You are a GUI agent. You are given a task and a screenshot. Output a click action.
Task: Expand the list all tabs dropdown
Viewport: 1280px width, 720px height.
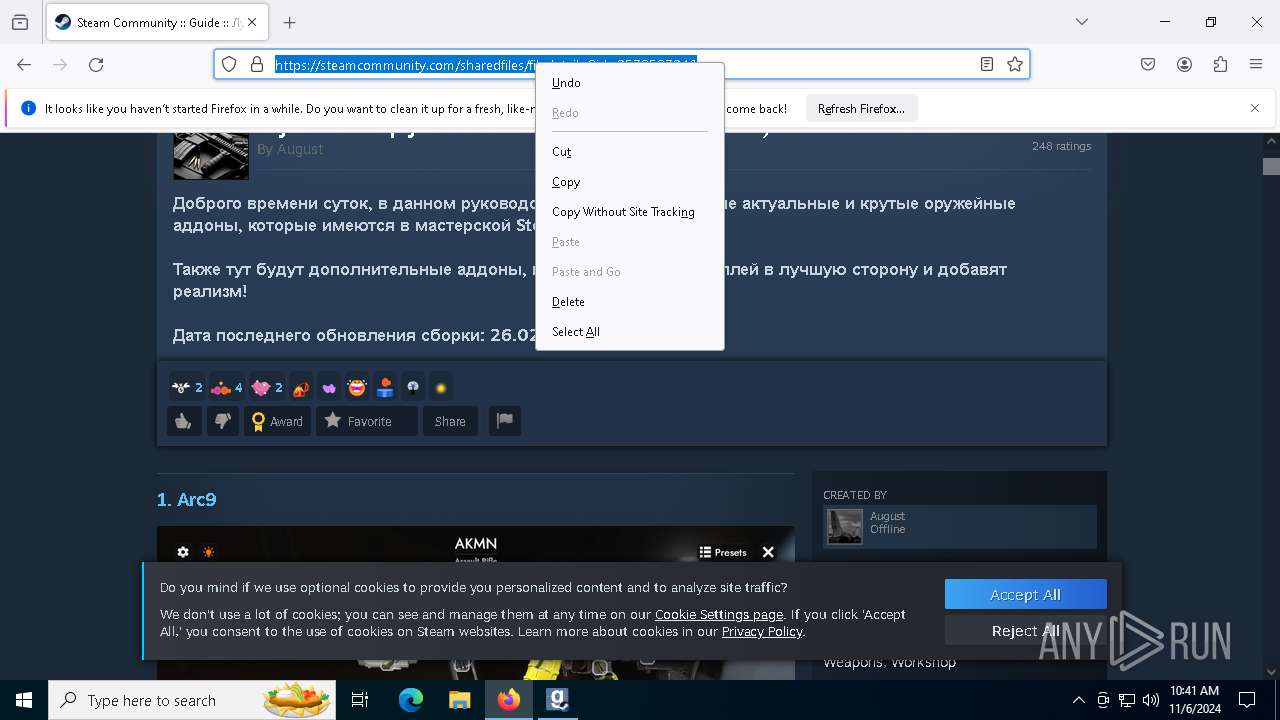tap(1082, 22)
